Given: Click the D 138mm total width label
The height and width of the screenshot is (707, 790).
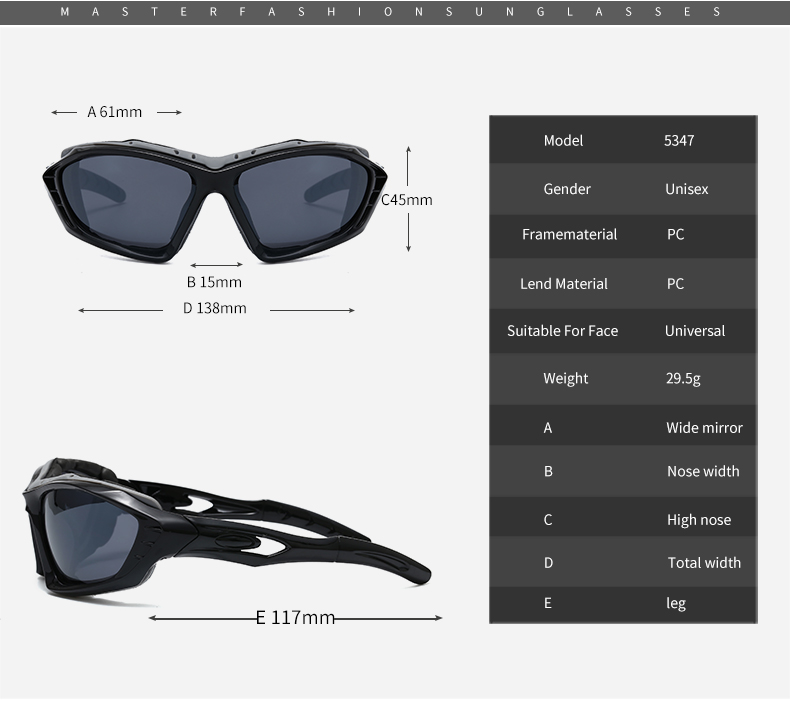Looking at the screenshot, I should coord(214,308).
